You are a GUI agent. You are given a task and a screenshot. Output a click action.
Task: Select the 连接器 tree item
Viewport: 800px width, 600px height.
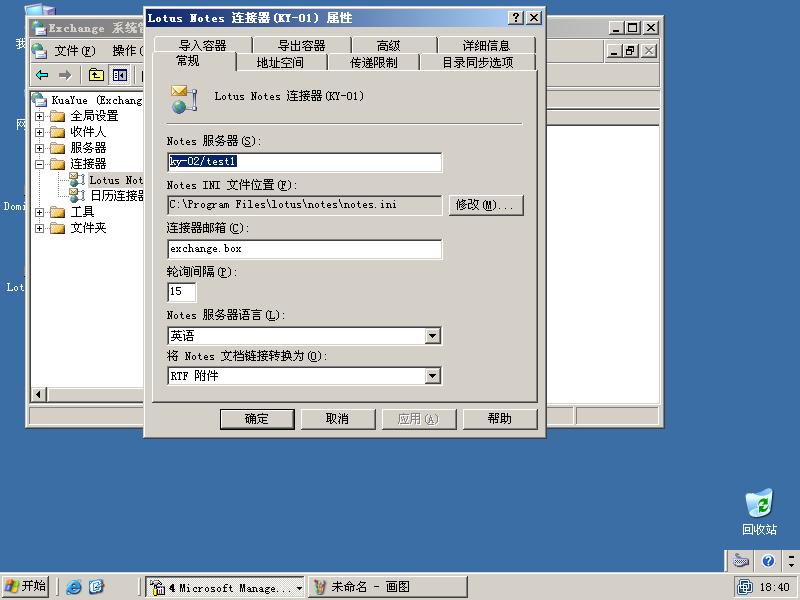pyautogui.click(x=88, y=164)
